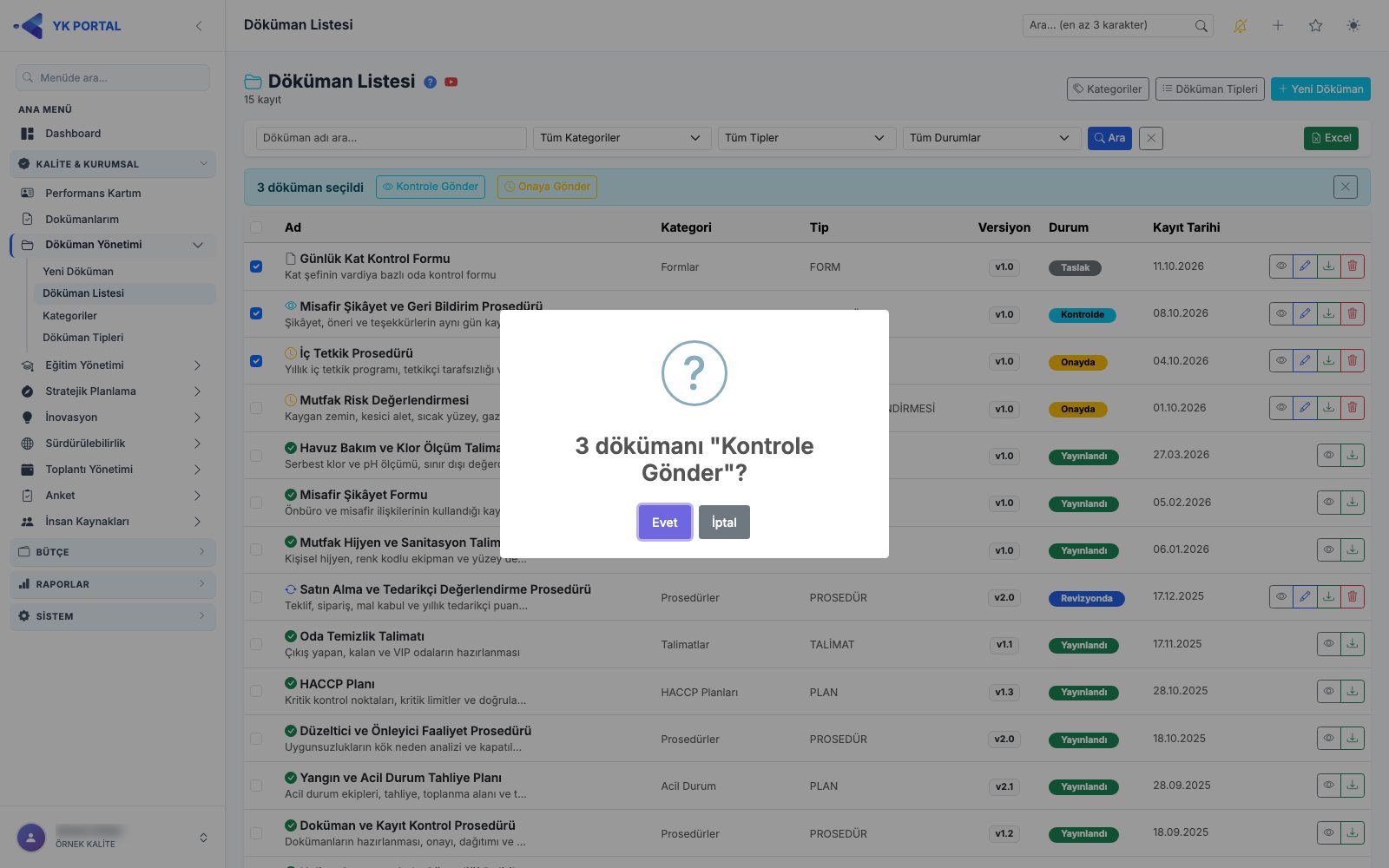The width and height of the screenshot is (1389, 868).
Task: Open the red YouTube video icon
Action: 451,82
